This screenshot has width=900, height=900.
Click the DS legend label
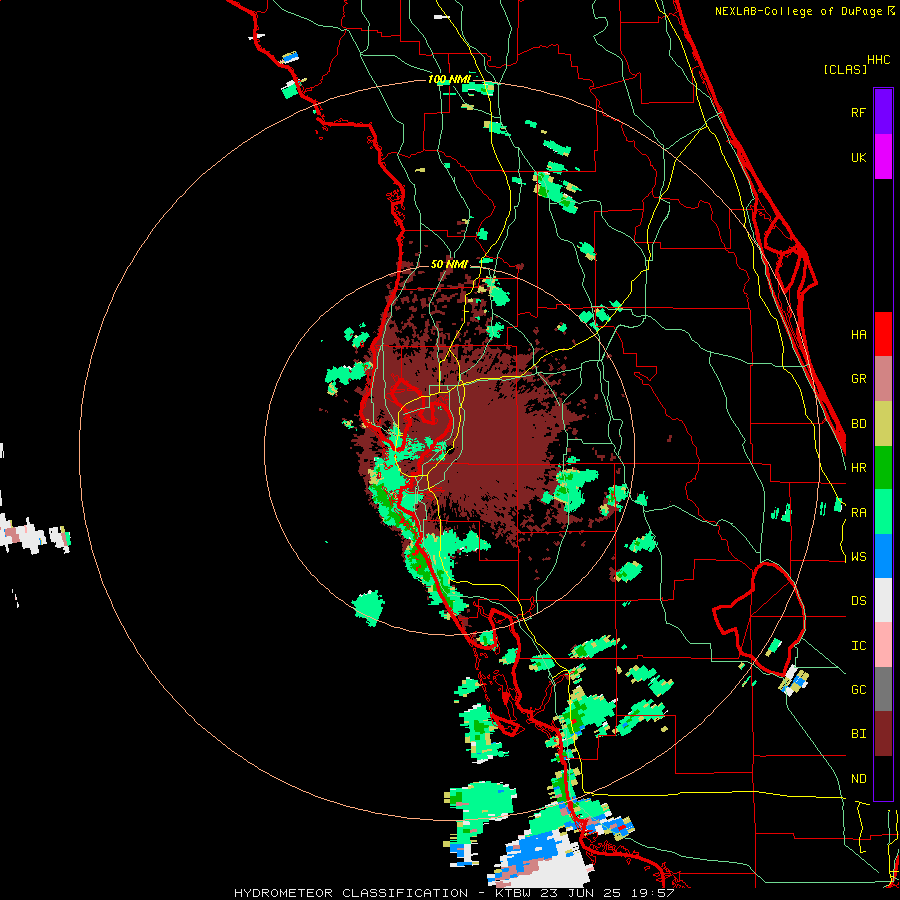(x=858, y=601)
